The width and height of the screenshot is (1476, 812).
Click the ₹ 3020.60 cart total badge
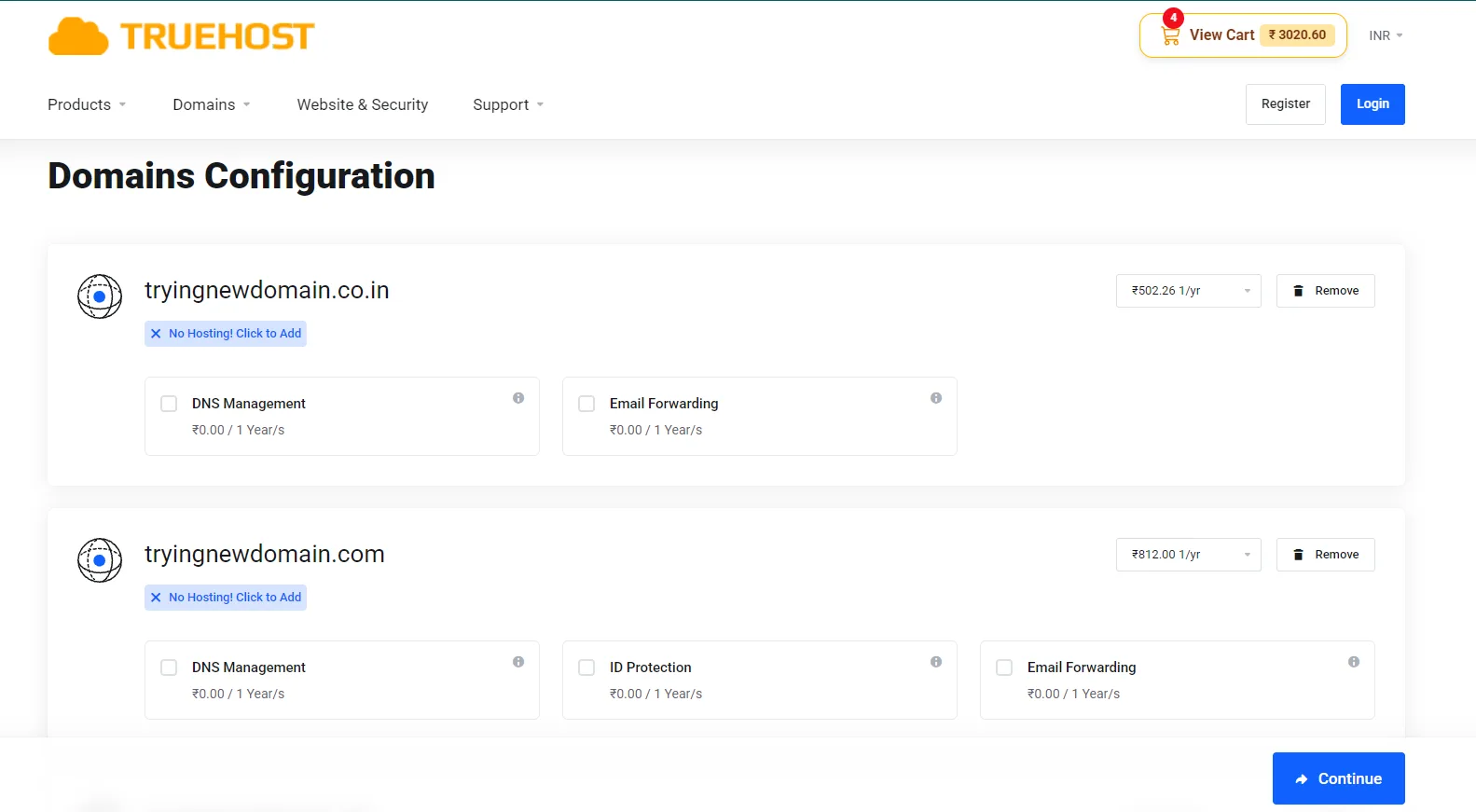pos(1298,34)
